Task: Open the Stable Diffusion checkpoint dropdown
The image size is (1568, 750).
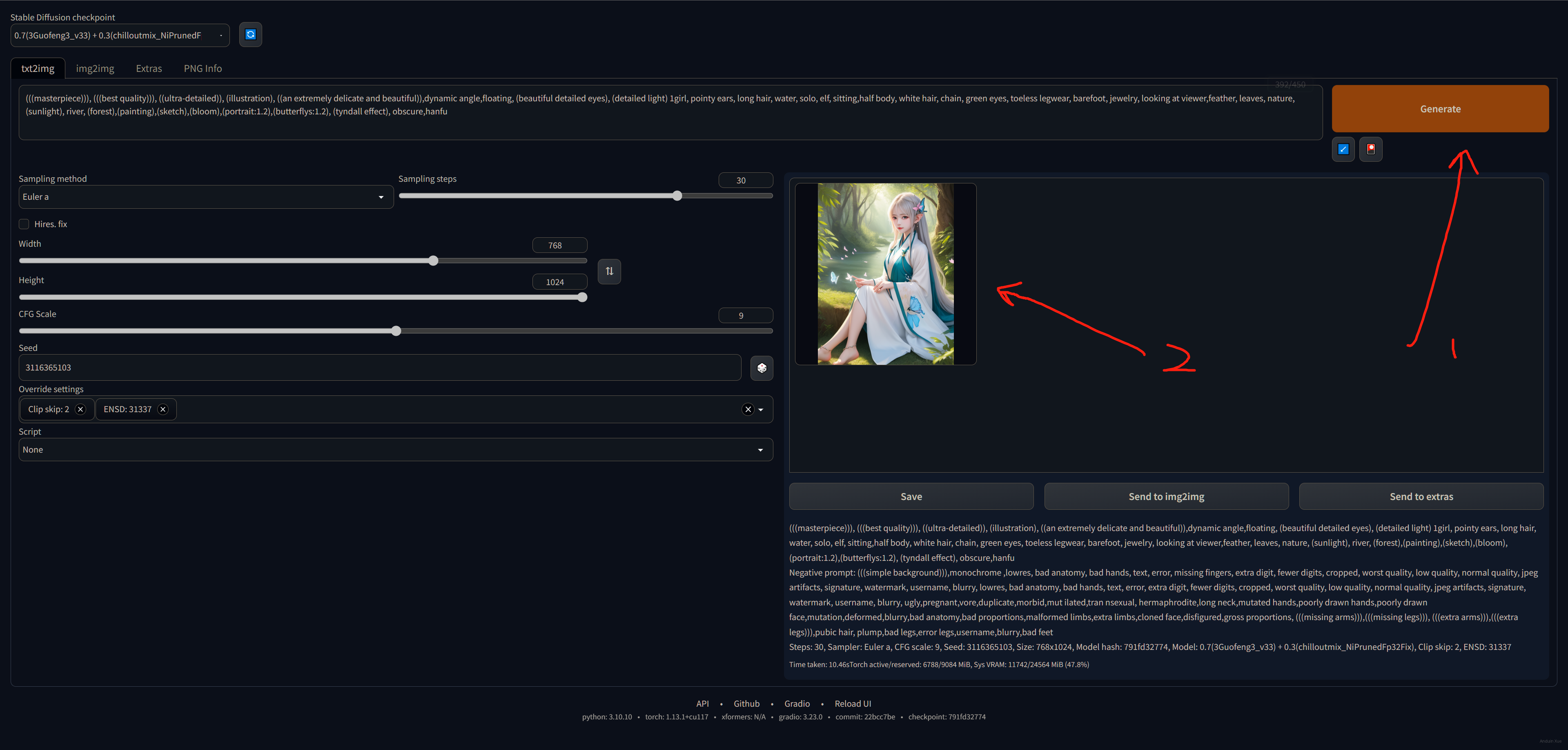Action: (x=119, y=35)
